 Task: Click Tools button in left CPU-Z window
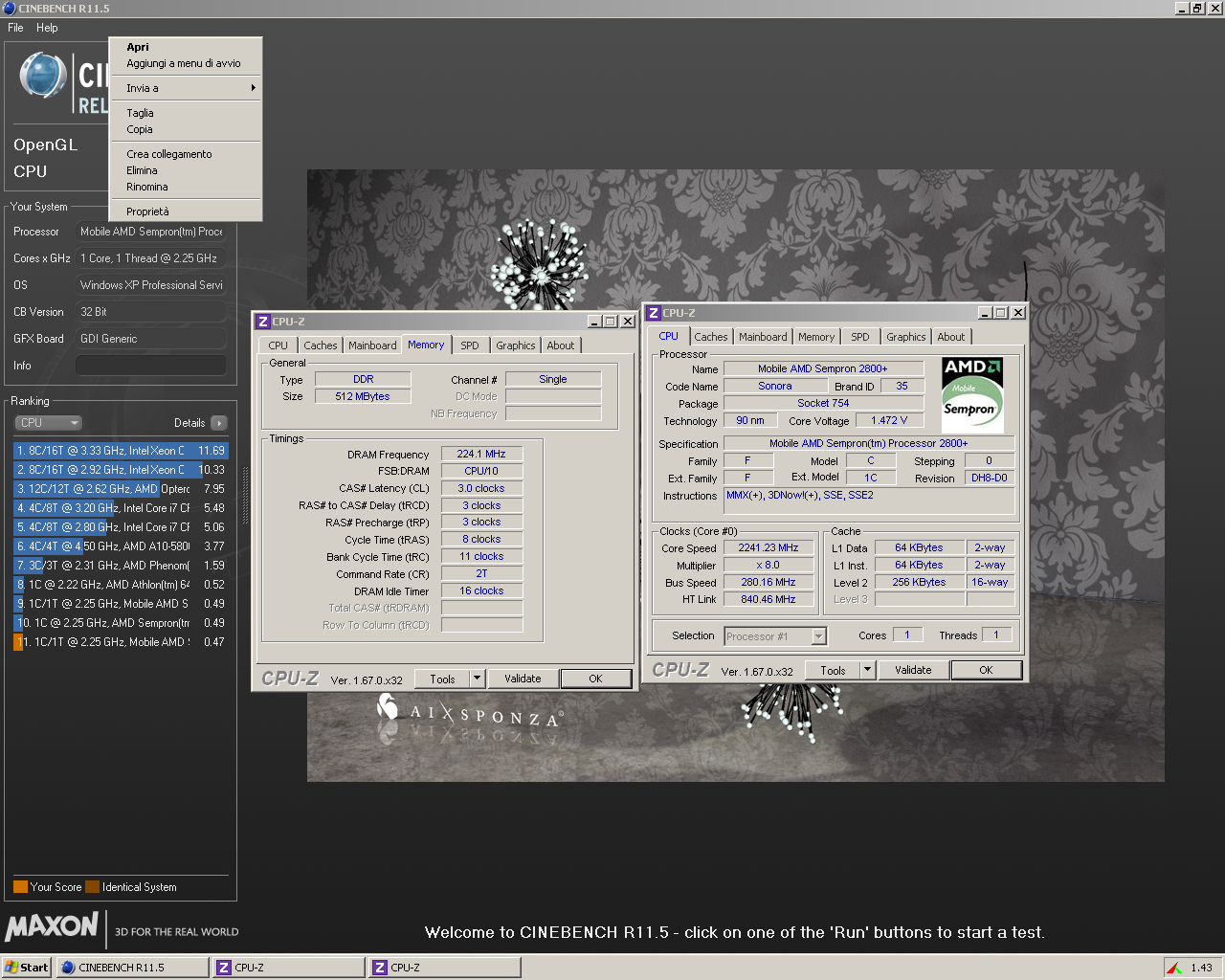point(442,679)
